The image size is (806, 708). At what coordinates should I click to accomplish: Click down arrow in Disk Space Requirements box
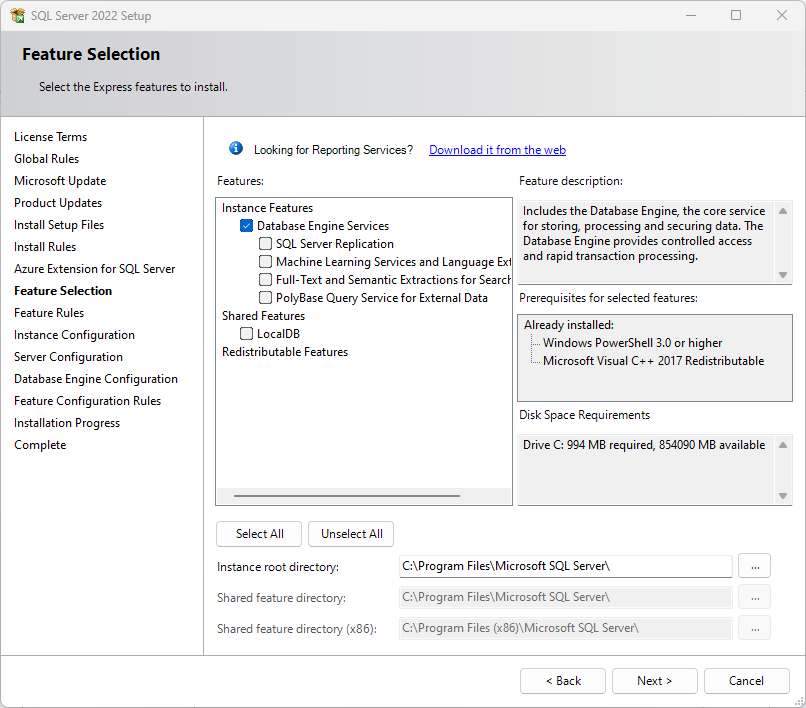[782, 496]
